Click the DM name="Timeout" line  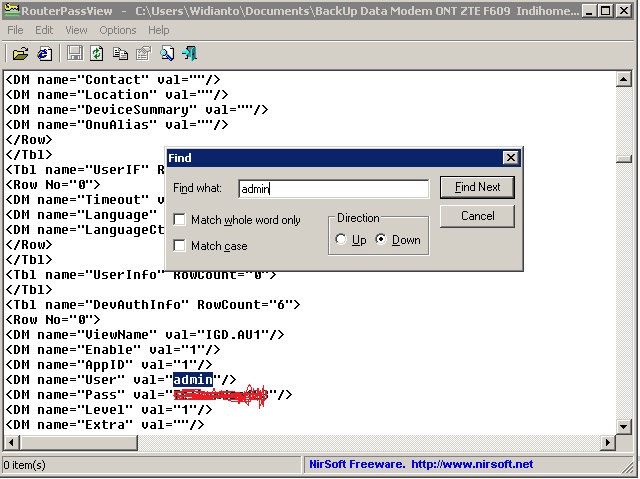click(x=85, y=200)
